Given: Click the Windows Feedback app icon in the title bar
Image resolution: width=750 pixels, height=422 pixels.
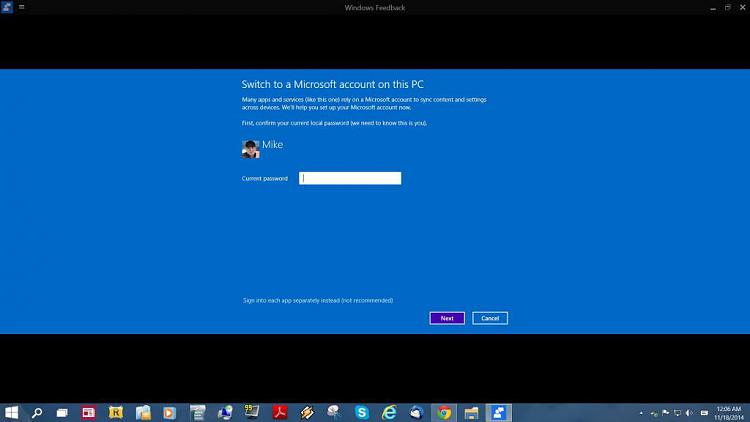Looking at the screenshot, I should pos(7,7).
